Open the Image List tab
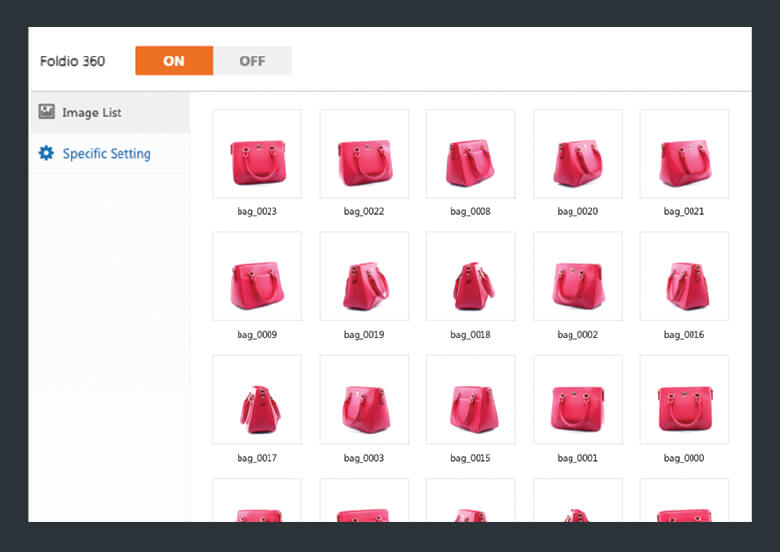This screenshot has height=552, width=780. click(x=110, y=112)
